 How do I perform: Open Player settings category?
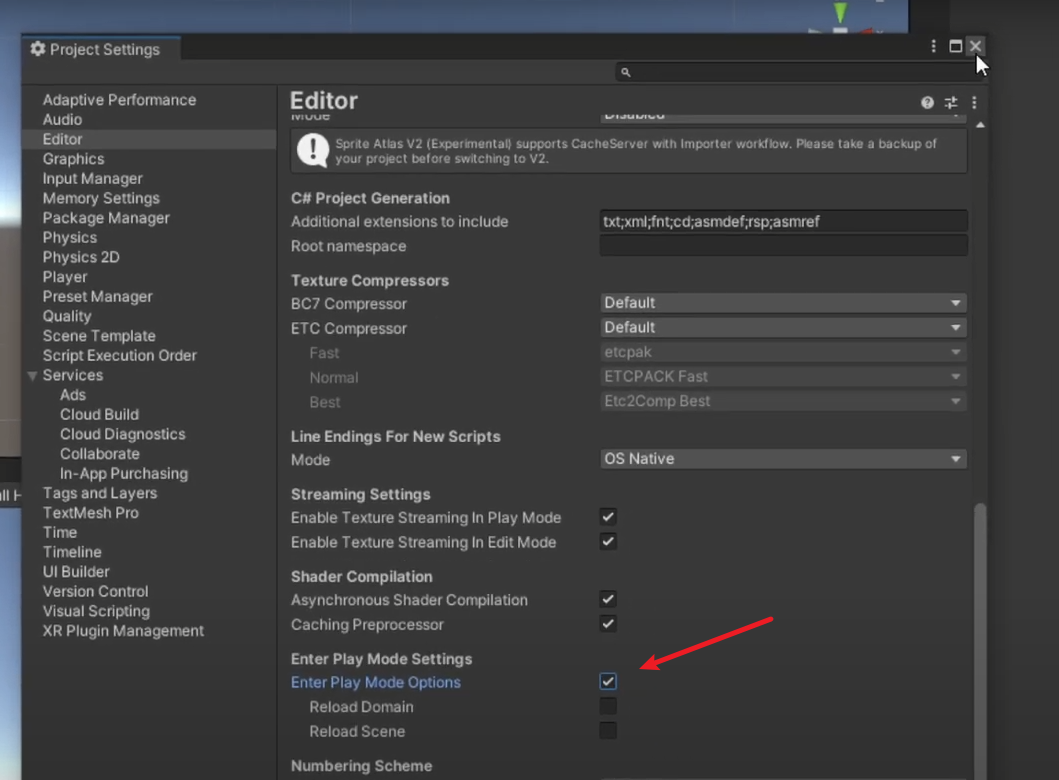pos(65,277)
